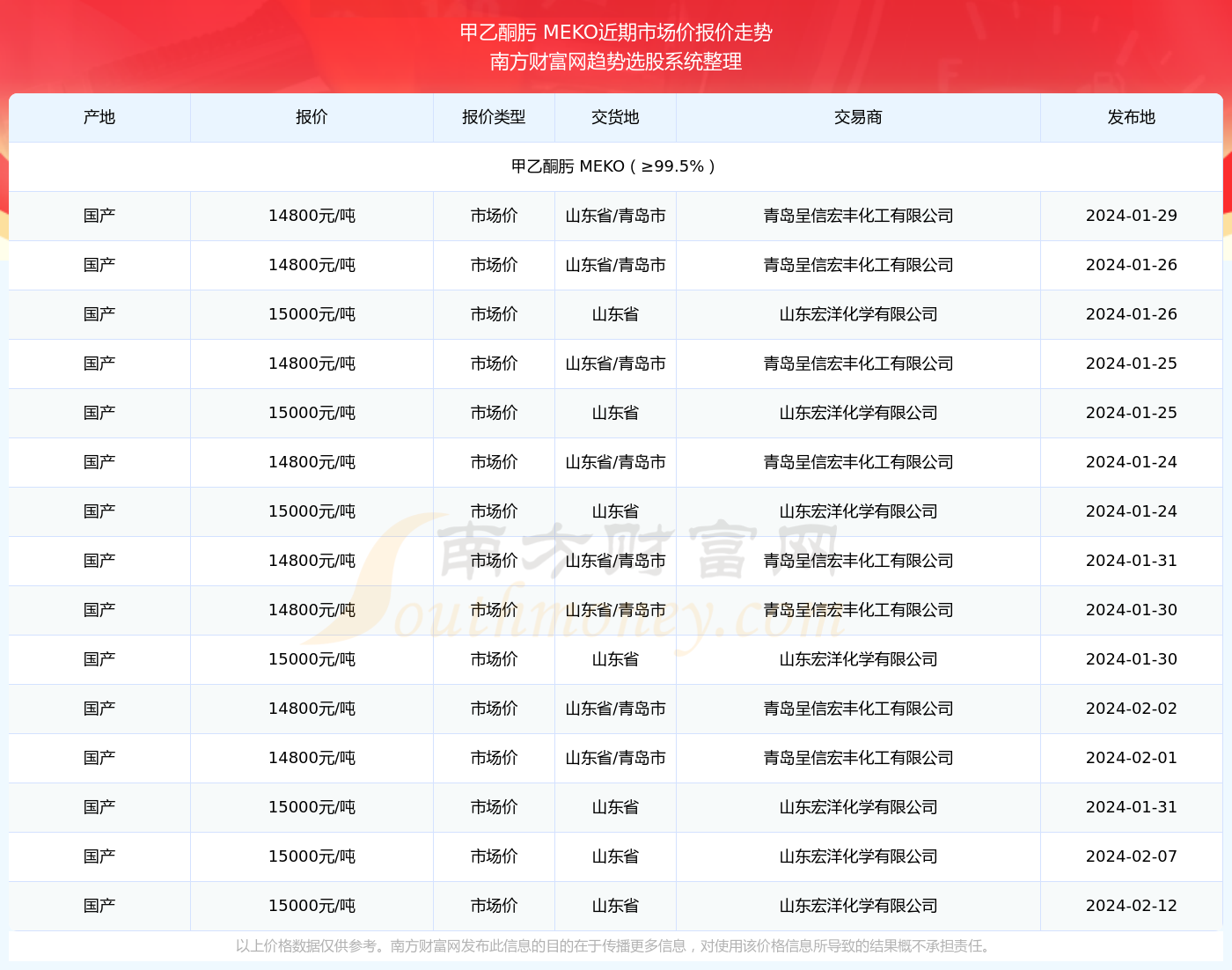Click the 15000元/吨 price dated 2024-01-24
The height and width of the screenshot is (970, 1232).
(x=312, y=511)
